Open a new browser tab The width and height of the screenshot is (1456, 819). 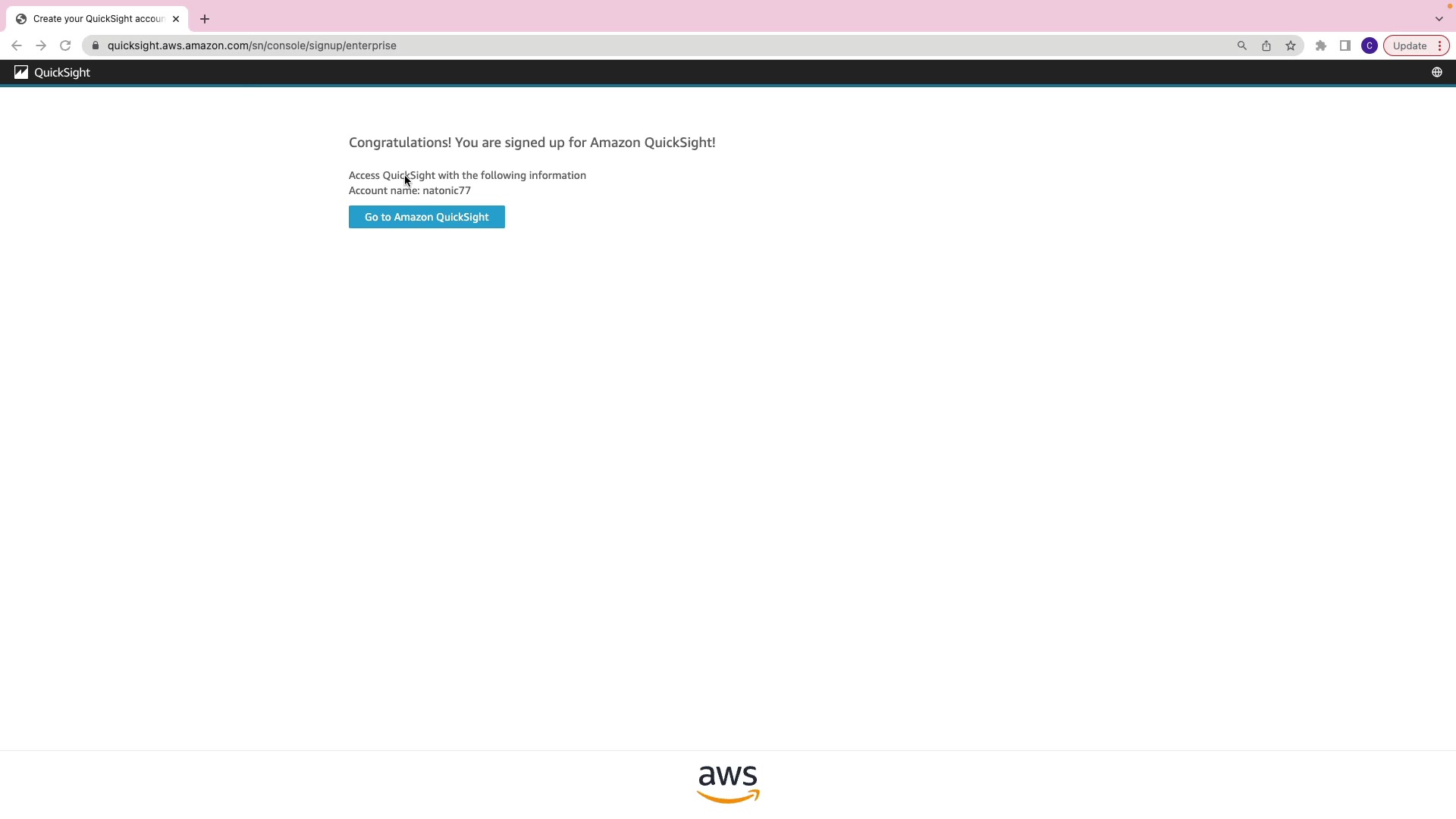coord(205,19)
